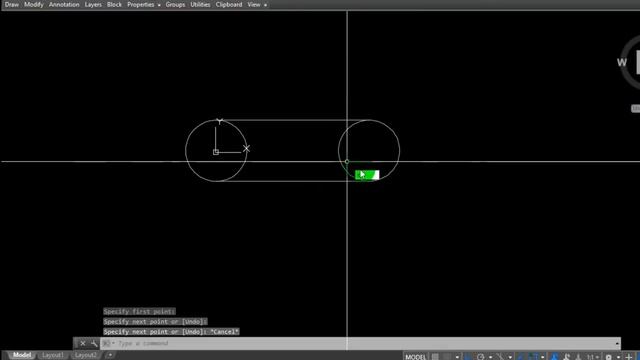Open workspace switching gear icon
640x360 pixels.
click(609, 357)
